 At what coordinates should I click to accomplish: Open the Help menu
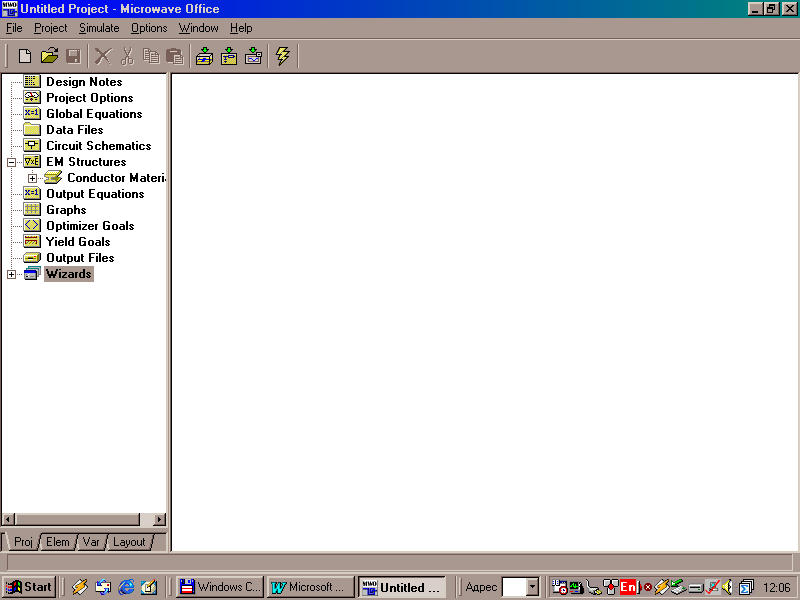point(241,28)
